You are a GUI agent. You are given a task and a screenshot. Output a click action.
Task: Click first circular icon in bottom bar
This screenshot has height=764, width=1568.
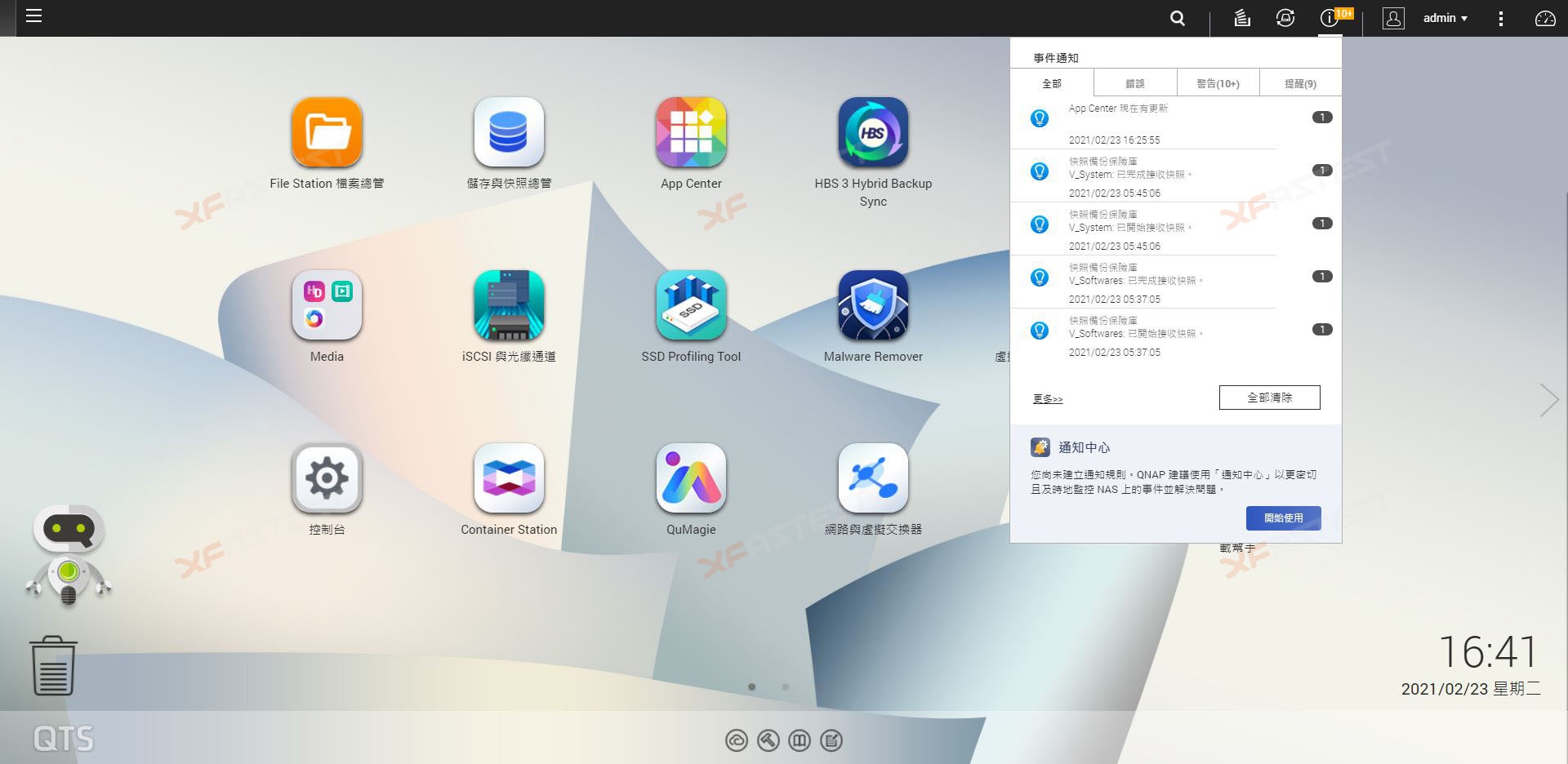point(737,740)
